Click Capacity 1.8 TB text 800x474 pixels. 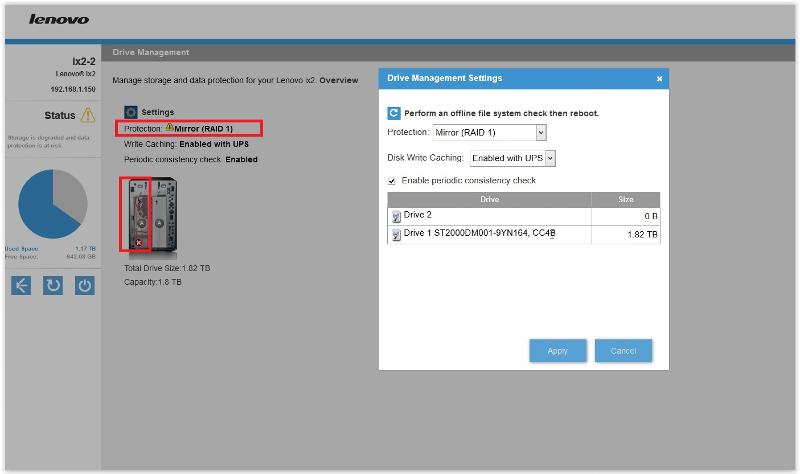pos(153,282)
